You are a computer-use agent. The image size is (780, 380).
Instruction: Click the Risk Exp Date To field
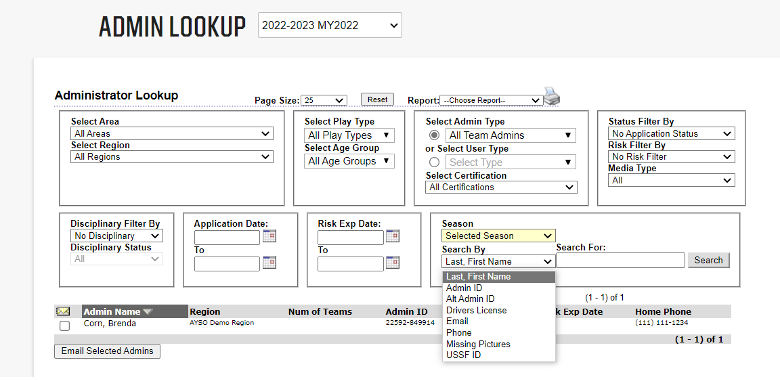[x=350, y=264]
